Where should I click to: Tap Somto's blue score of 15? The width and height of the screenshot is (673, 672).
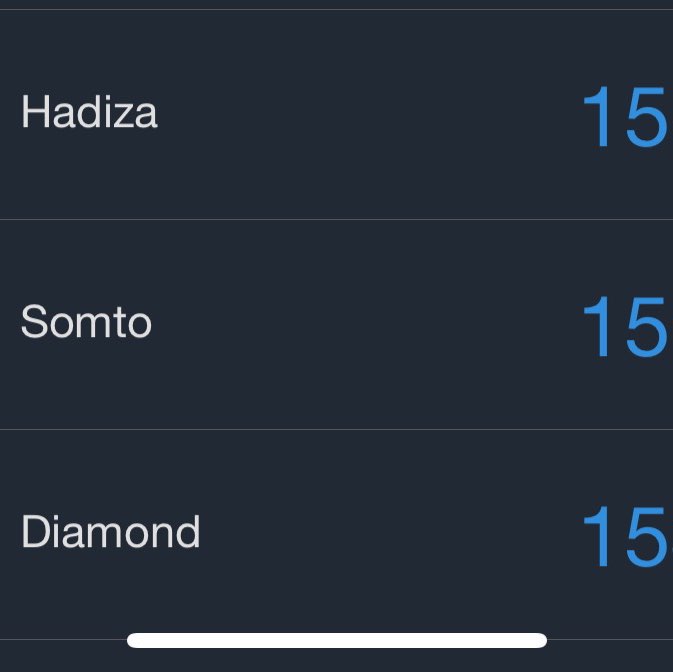pyautogui.click(x=624, y=328)
